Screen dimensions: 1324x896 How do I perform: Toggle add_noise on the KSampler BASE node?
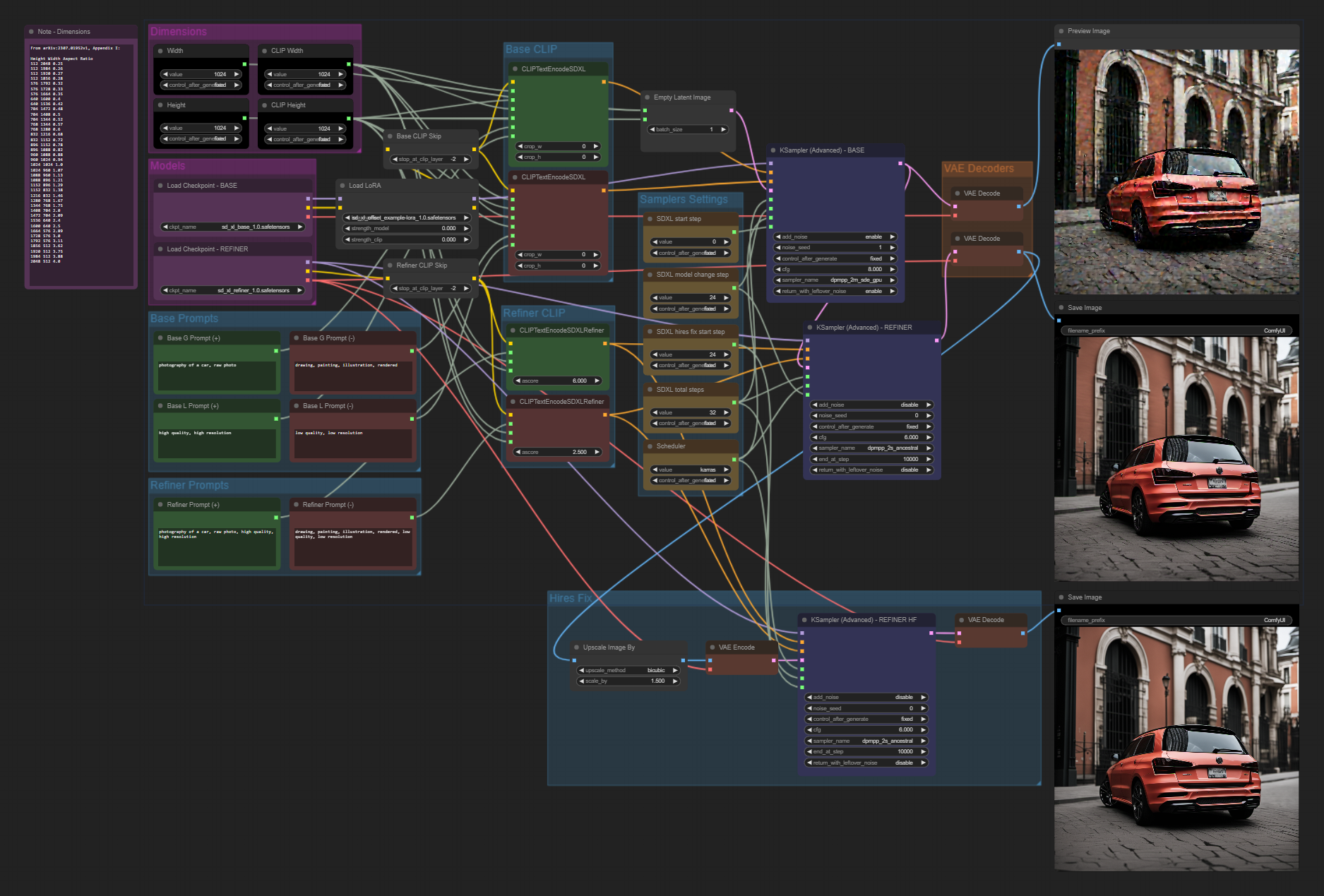coord(836,237)
